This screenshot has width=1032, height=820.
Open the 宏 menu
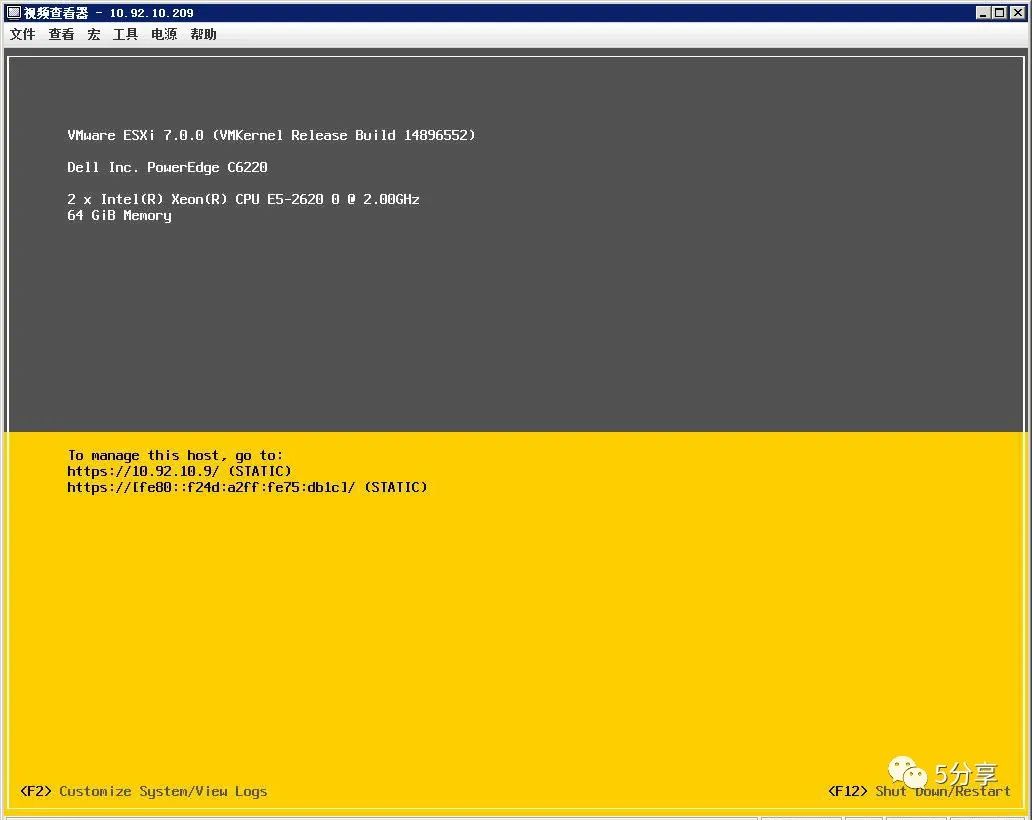coord(93,34)
